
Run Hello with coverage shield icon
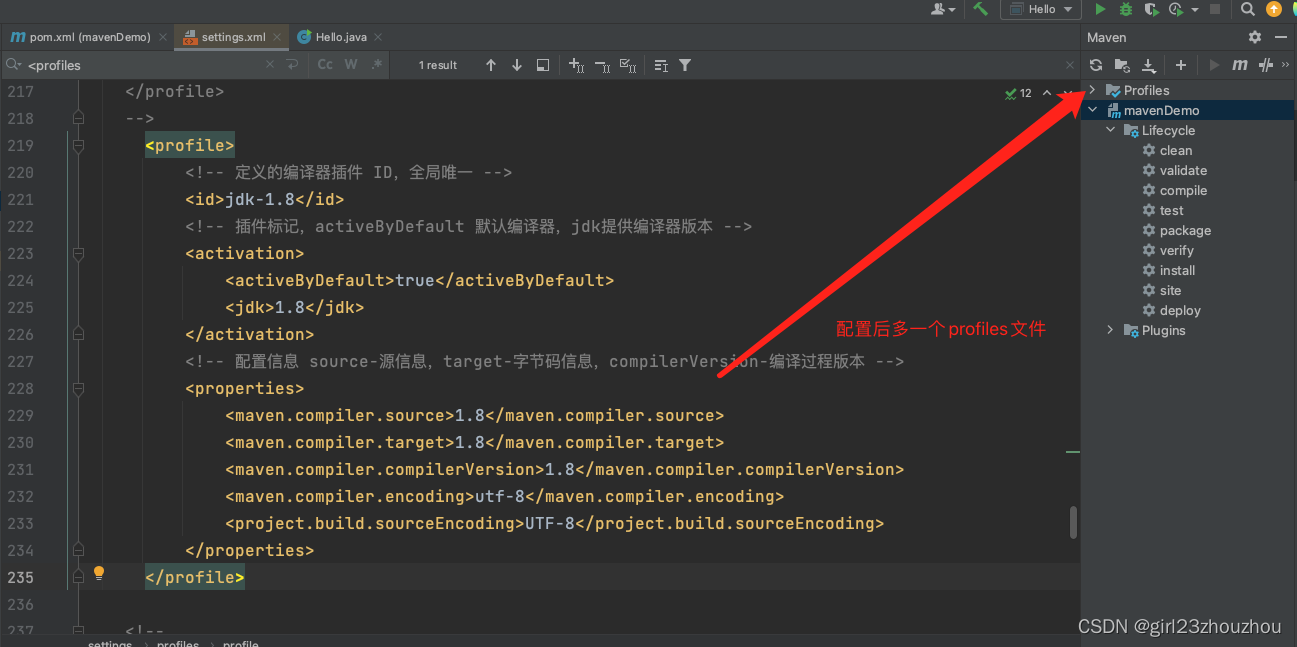(1150, 9)
